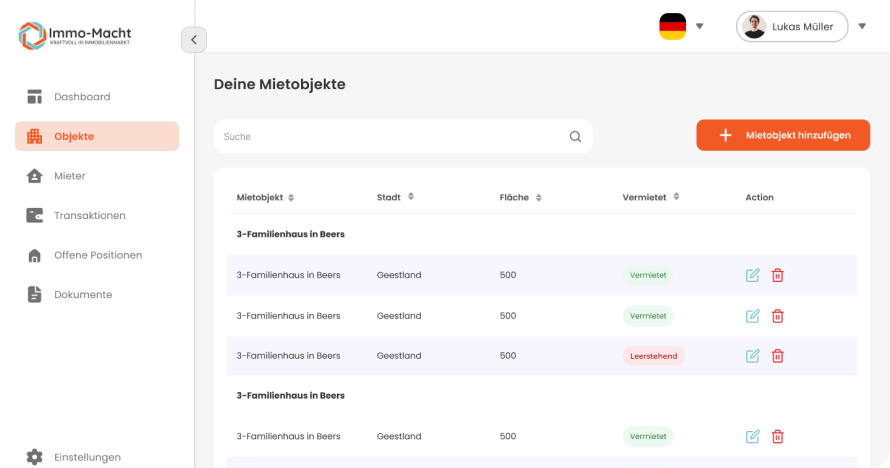Click the magnifier search icon
The width and height of the screenshot is (890, 468).
pos(575,137)
